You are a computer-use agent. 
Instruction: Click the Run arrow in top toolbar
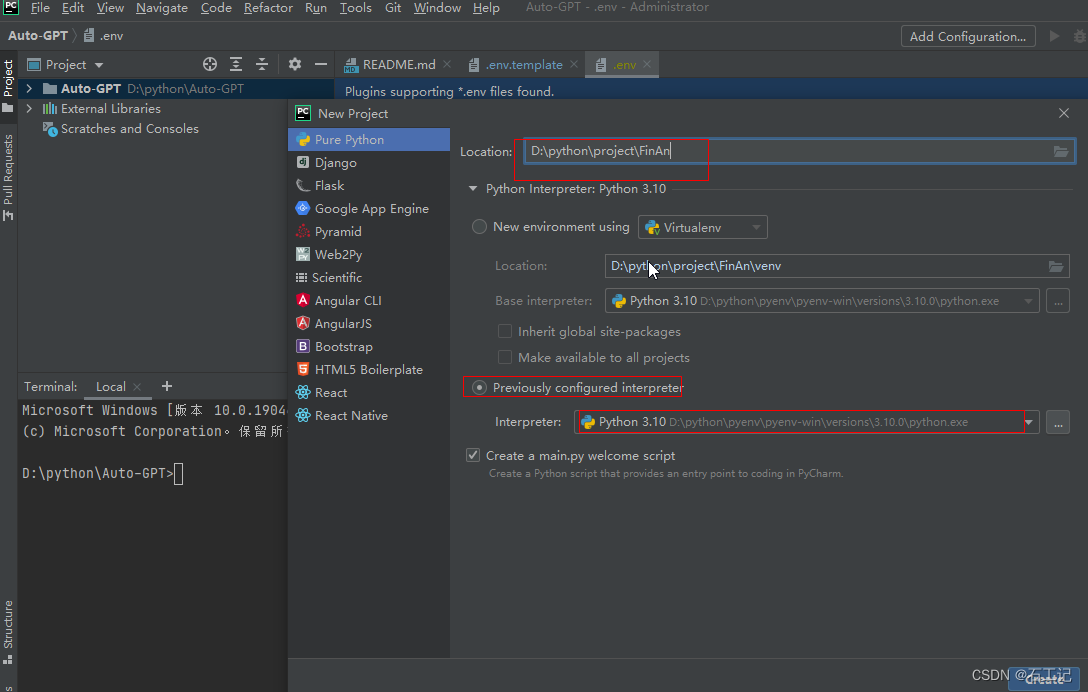point(1054,36)
